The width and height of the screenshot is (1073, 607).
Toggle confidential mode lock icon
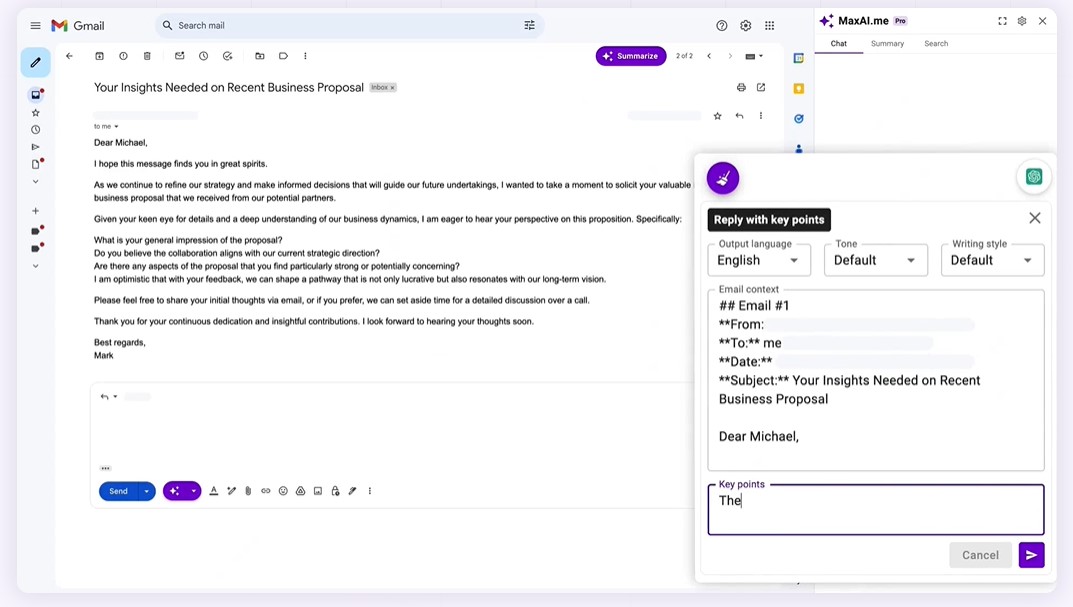(x=335, y=491)
